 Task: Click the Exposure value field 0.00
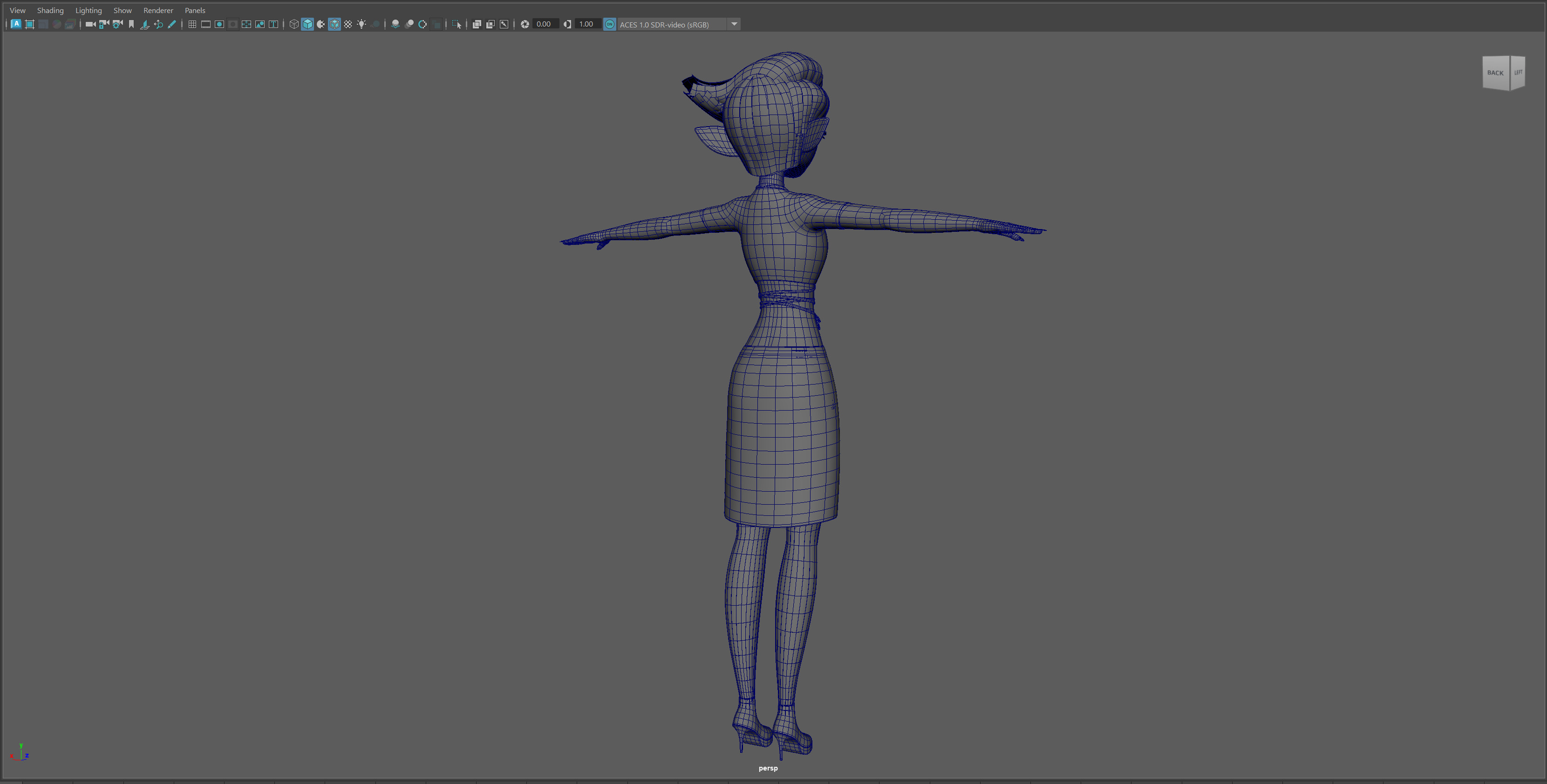coord(546,24)
